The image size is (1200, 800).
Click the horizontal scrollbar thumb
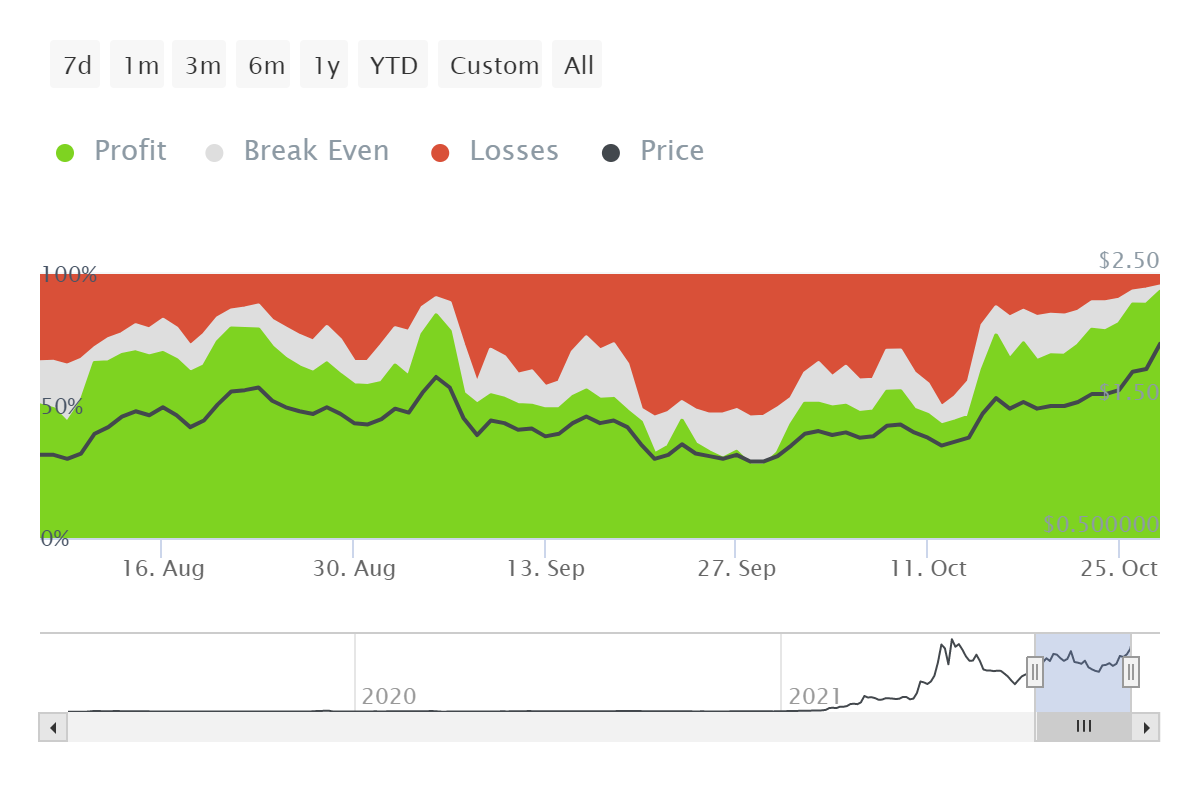pos(1083,727)
